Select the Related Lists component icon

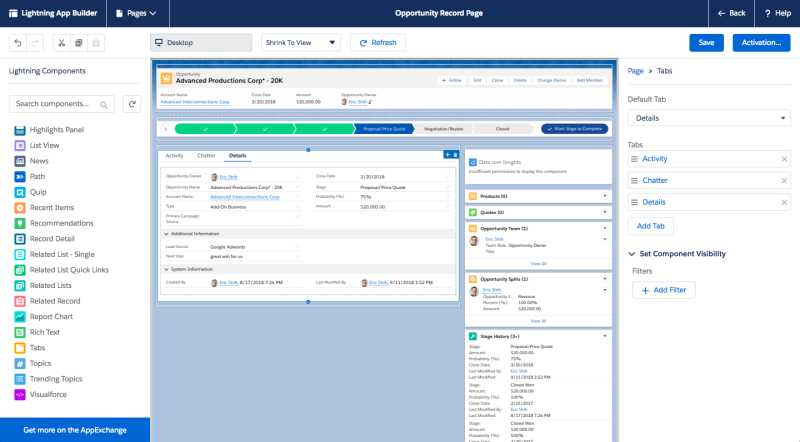[20, 286]
